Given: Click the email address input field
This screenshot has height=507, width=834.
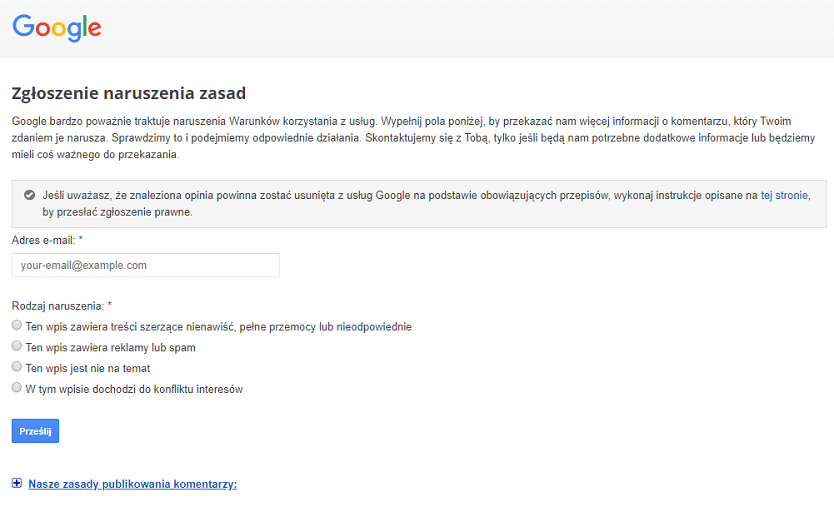Looking at the screenshot, I should 146,265.
